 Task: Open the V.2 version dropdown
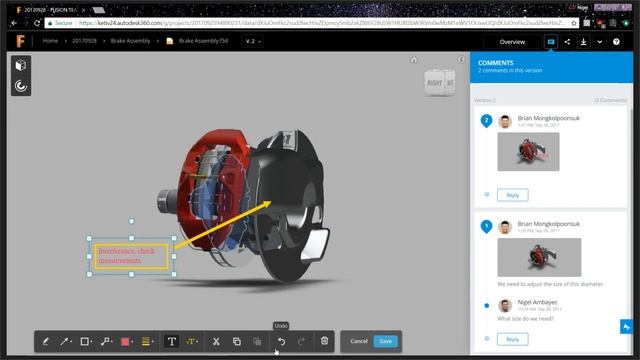click(x=253, y=41)
